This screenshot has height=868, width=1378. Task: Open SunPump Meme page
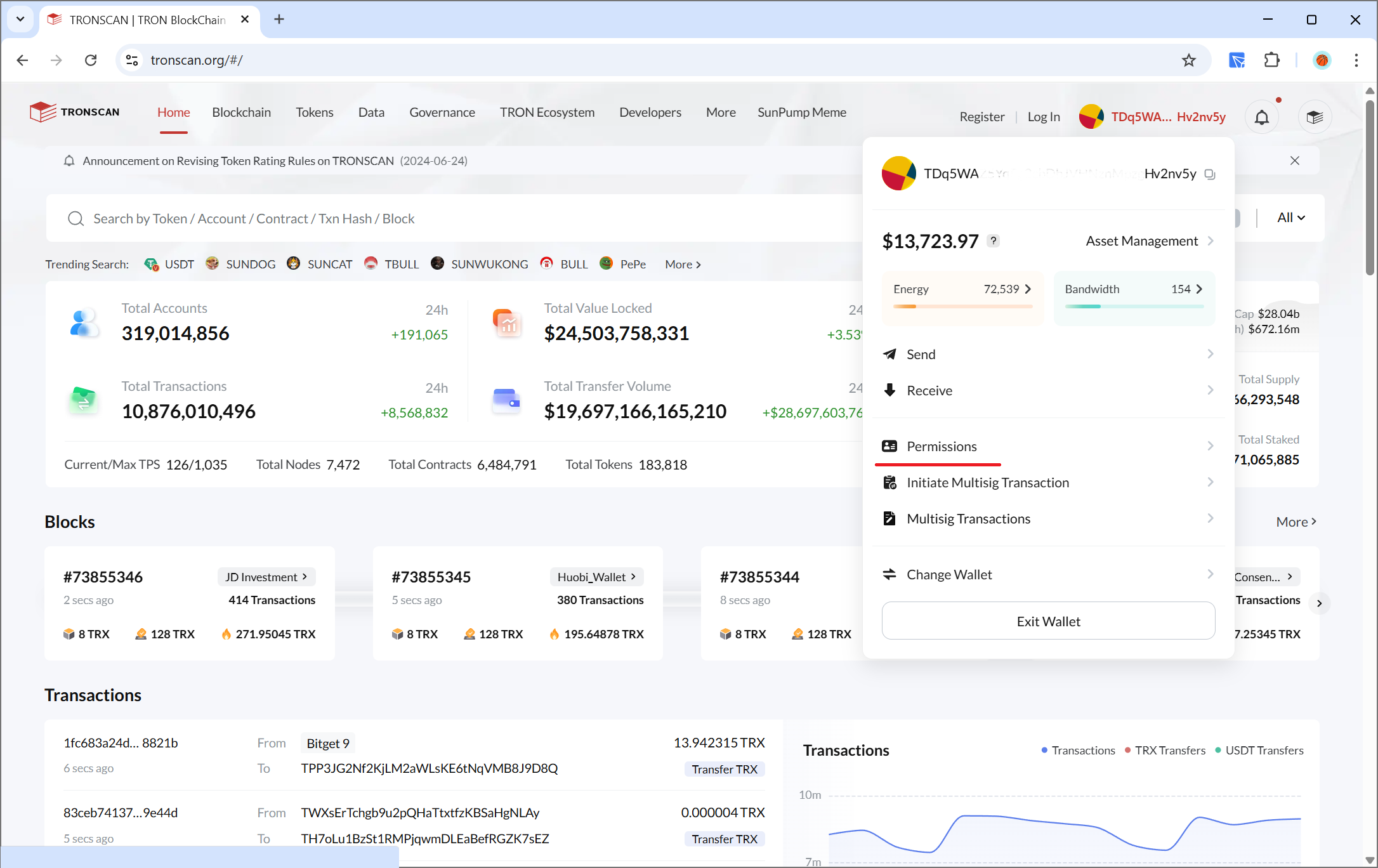point(802,113)
